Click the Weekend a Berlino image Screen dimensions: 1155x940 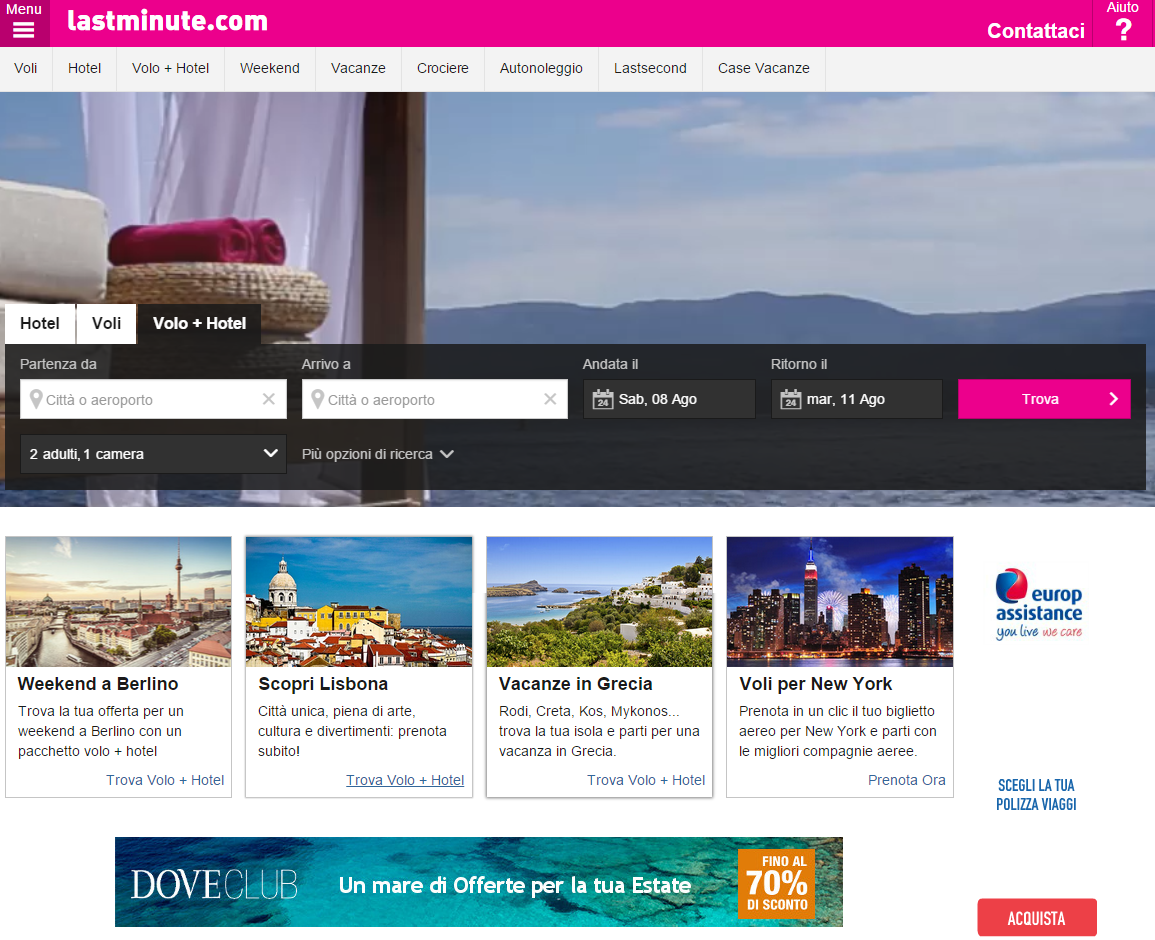(119, 602)
